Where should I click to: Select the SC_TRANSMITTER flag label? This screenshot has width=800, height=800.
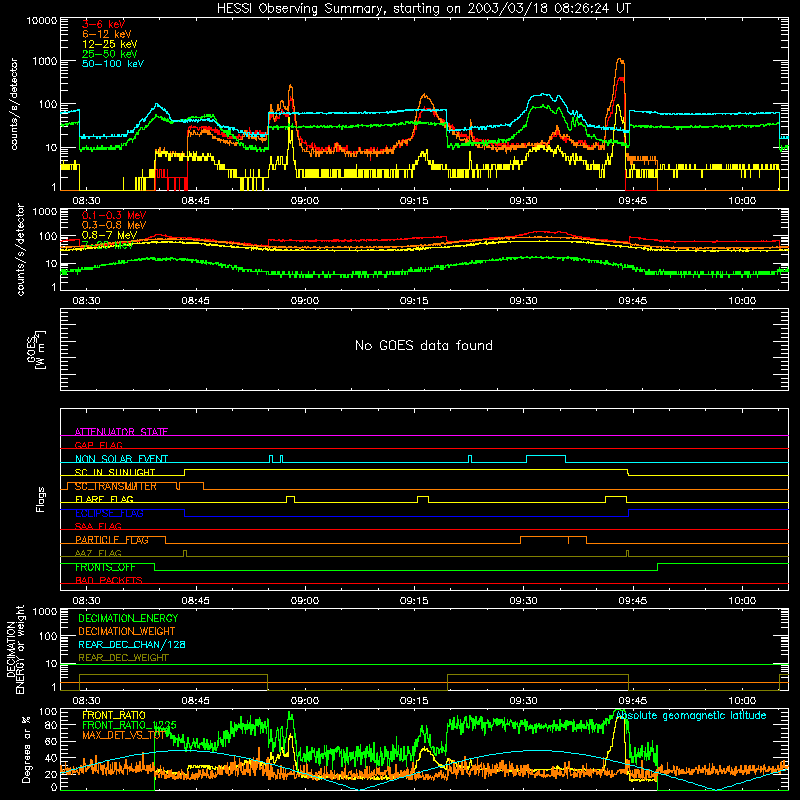(116, 486)
